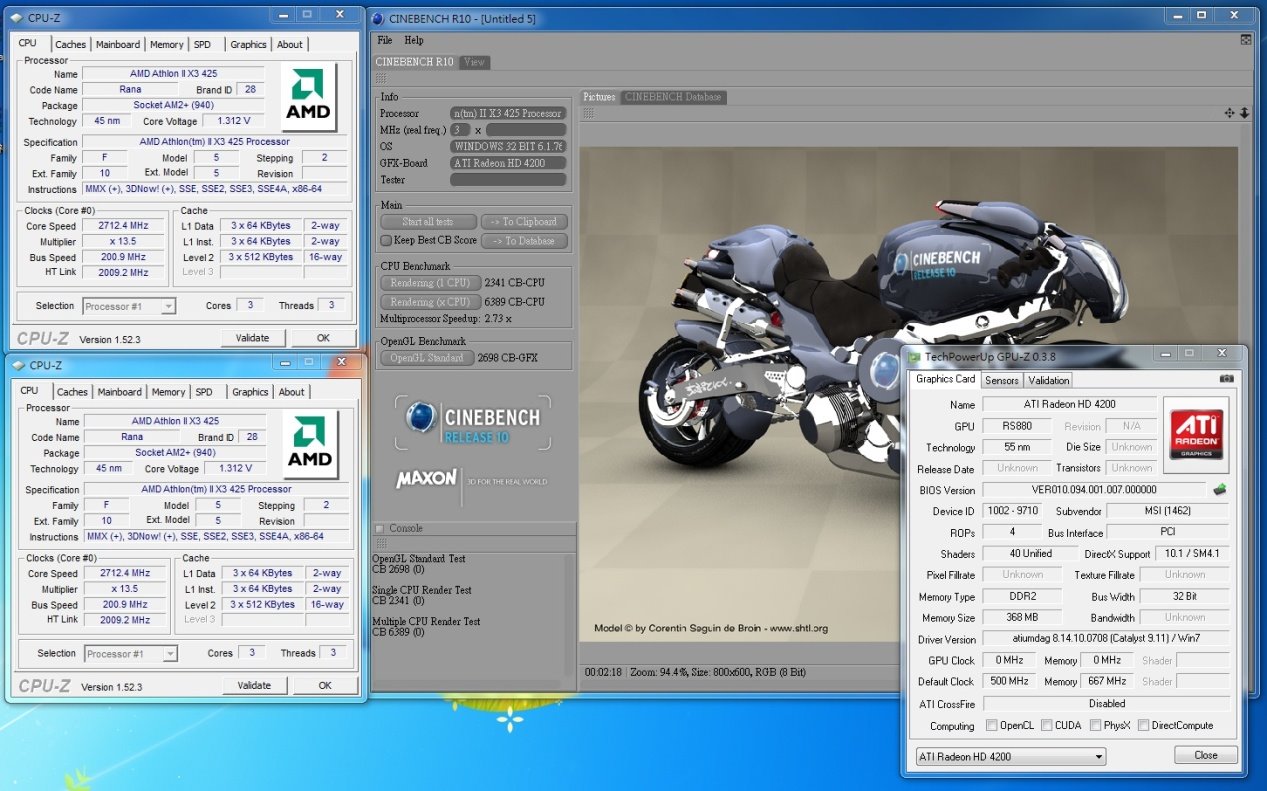Open Processor #1 selection in lower CPU-Z
The image size is (1267, 791).
click(x=131, y=654)
